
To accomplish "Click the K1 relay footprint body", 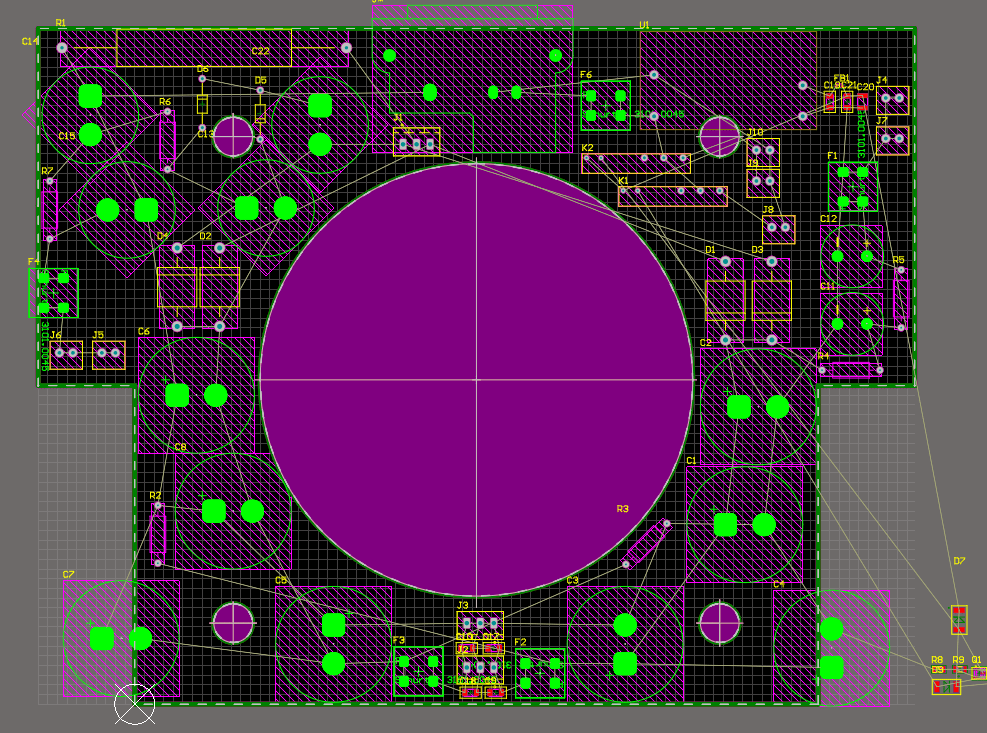I will 672,196.
